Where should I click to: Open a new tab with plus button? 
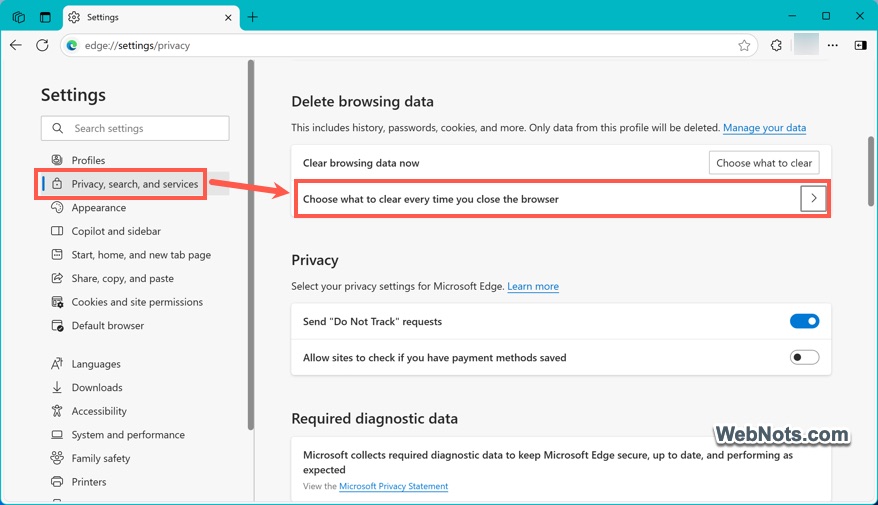tap(253, 17)
